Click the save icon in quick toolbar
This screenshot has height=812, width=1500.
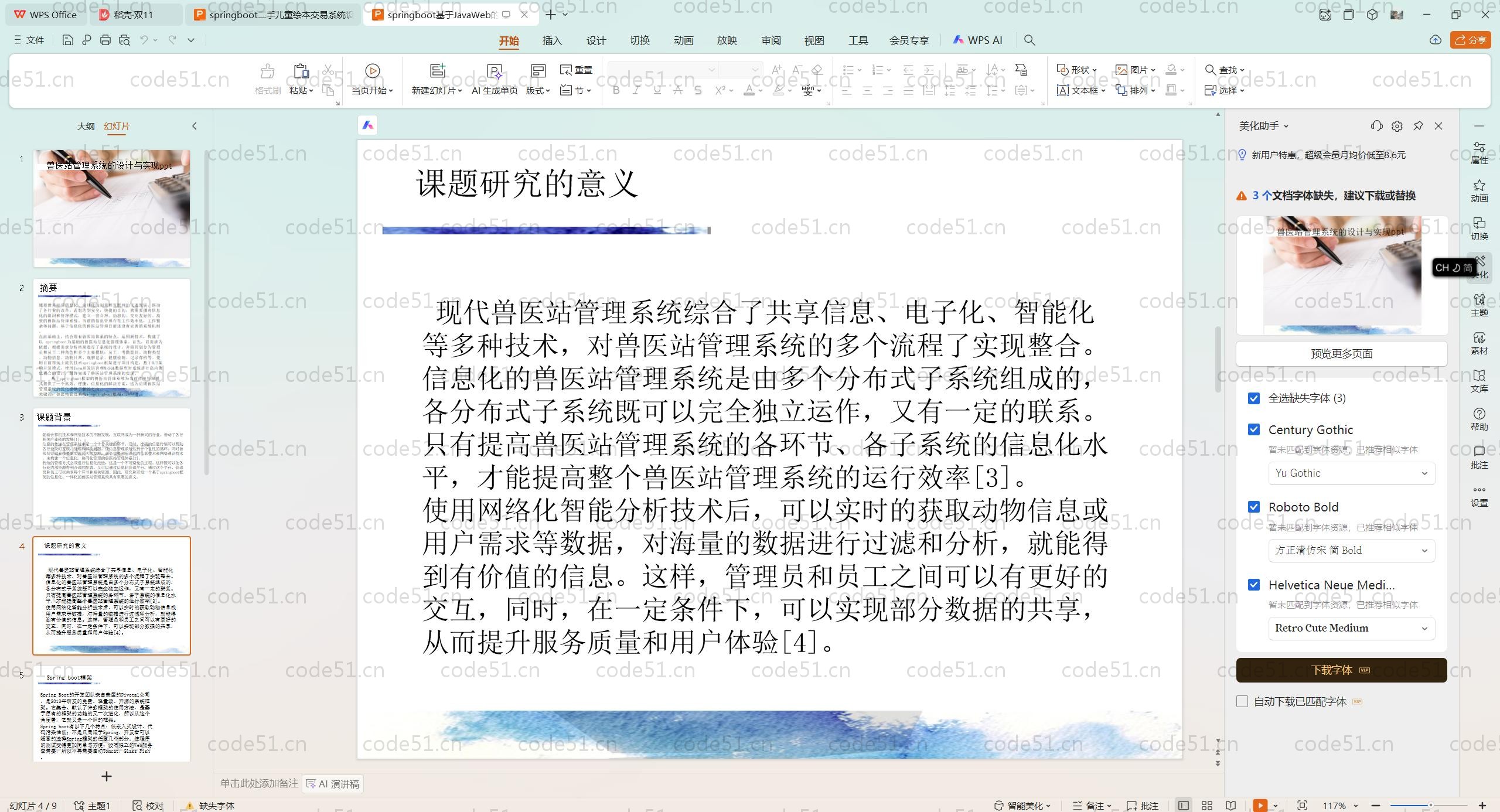[x=67, y=40]
